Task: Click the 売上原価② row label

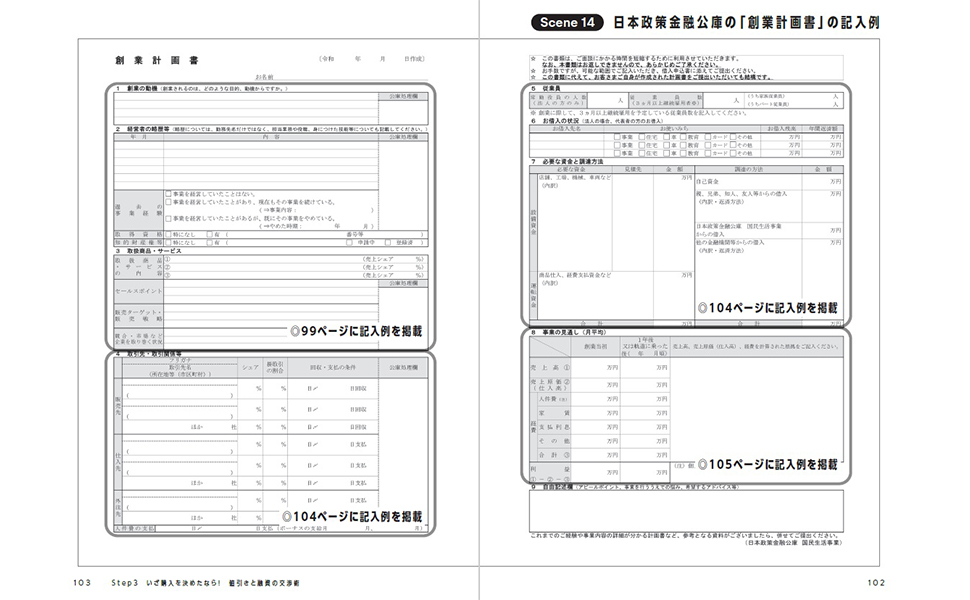Action: 550,385
